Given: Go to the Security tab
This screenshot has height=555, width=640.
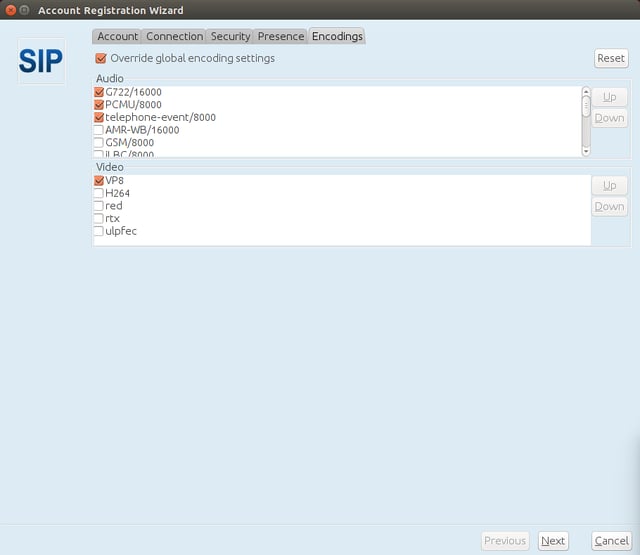Looking at the screenshot, I should click(230, 36).
